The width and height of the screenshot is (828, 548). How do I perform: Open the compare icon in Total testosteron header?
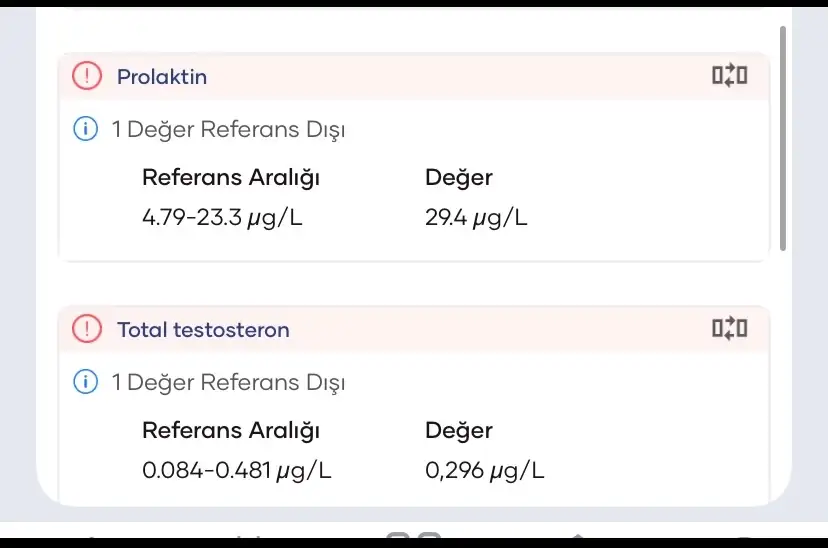729,328
